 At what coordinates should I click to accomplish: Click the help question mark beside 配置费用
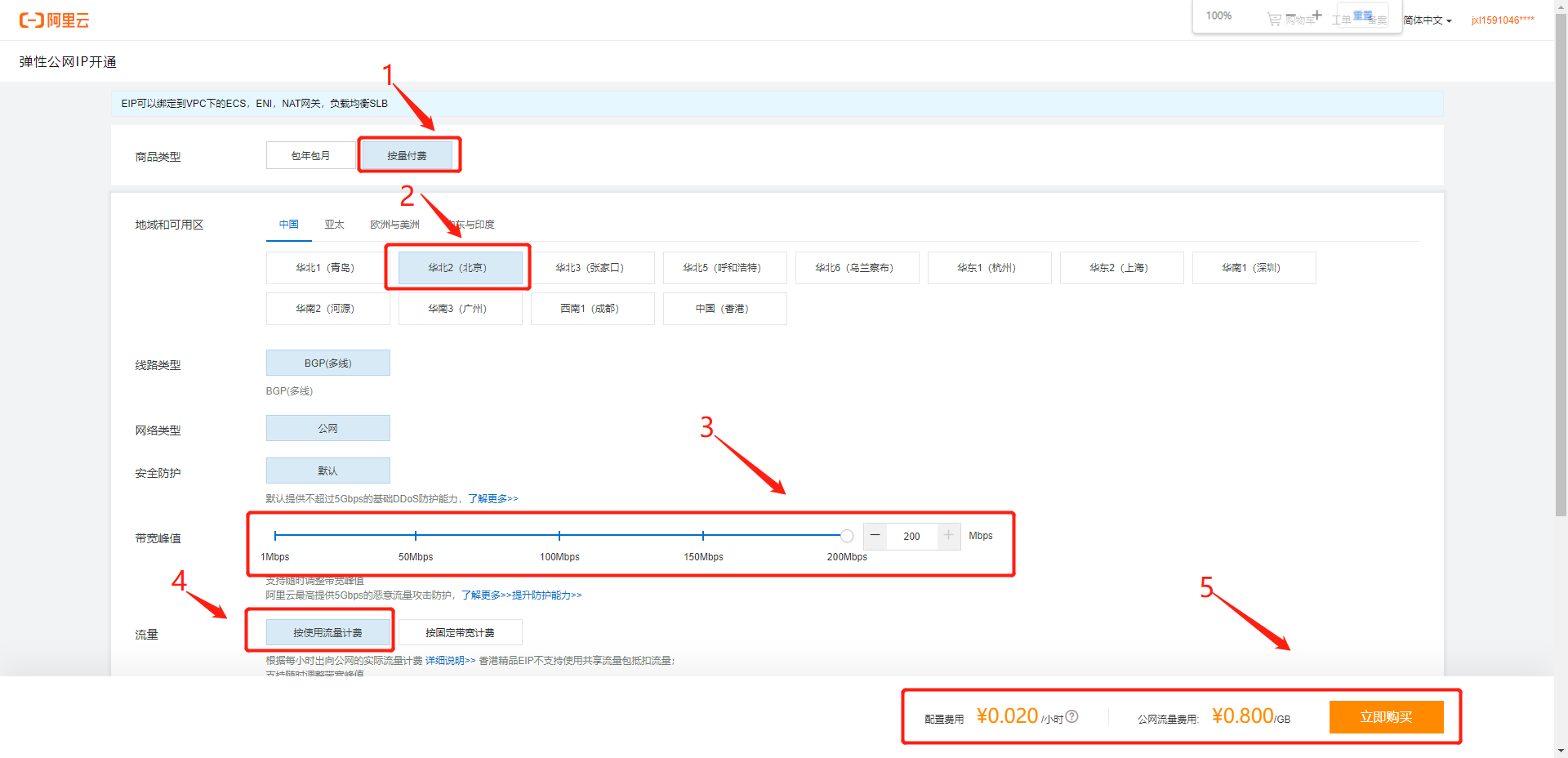pos(1072,716)
